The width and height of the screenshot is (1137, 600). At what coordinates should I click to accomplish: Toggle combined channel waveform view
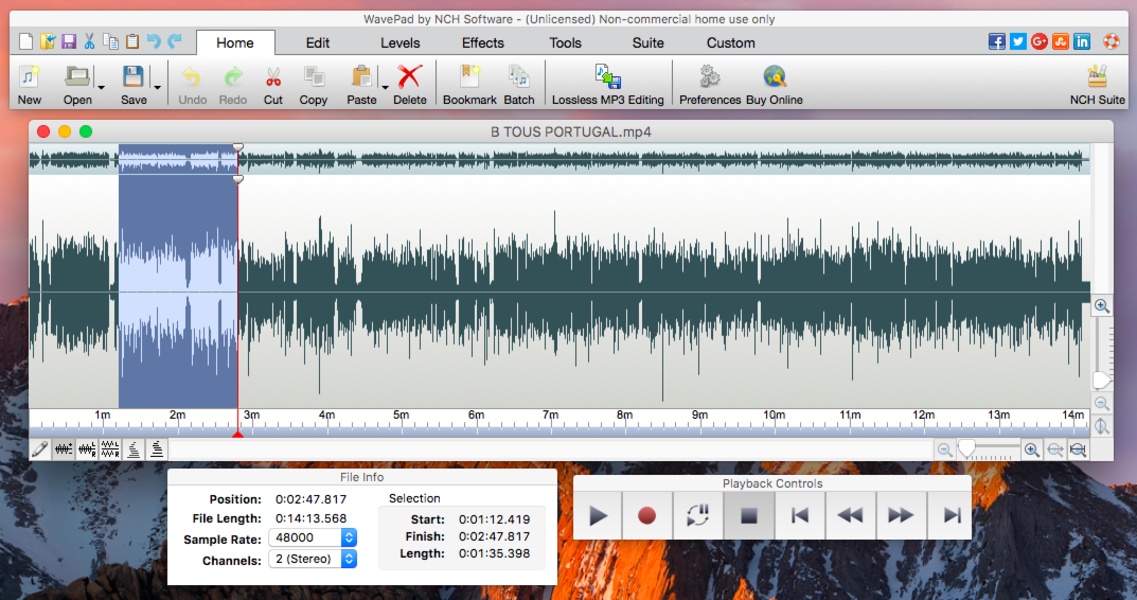[x=63, y=450]
